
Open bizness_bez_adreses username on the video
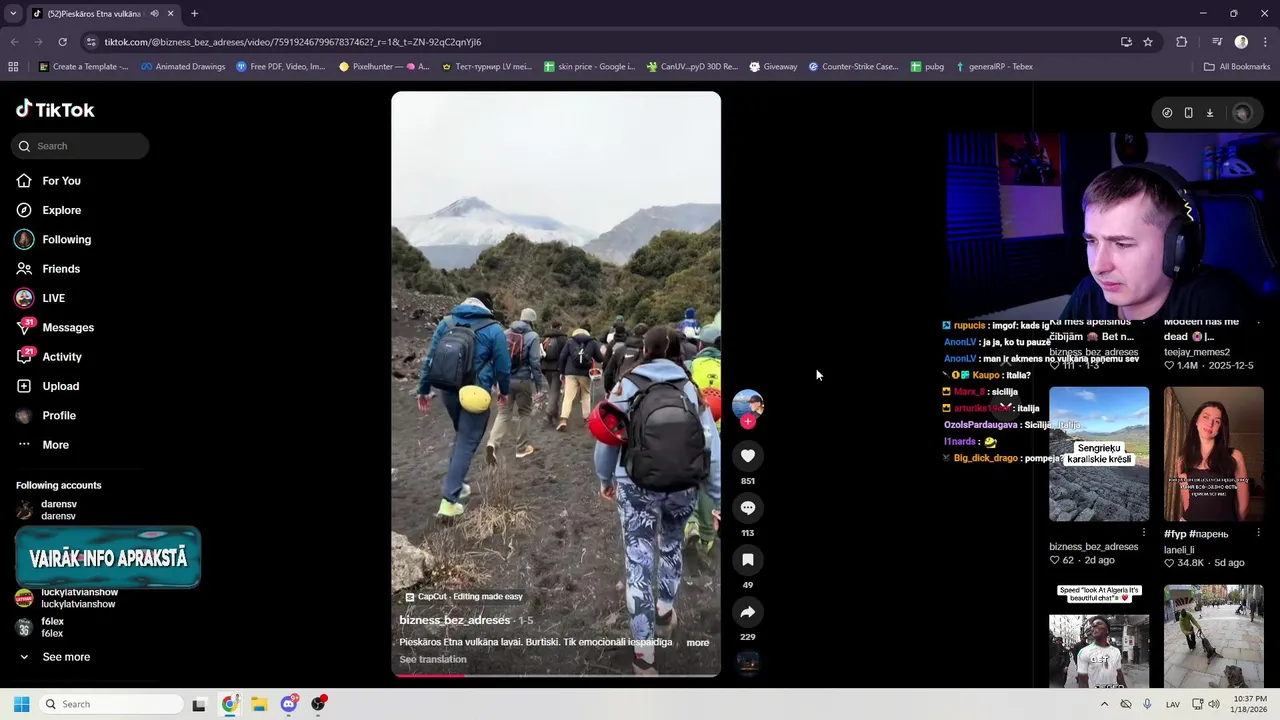coord(455,620)
